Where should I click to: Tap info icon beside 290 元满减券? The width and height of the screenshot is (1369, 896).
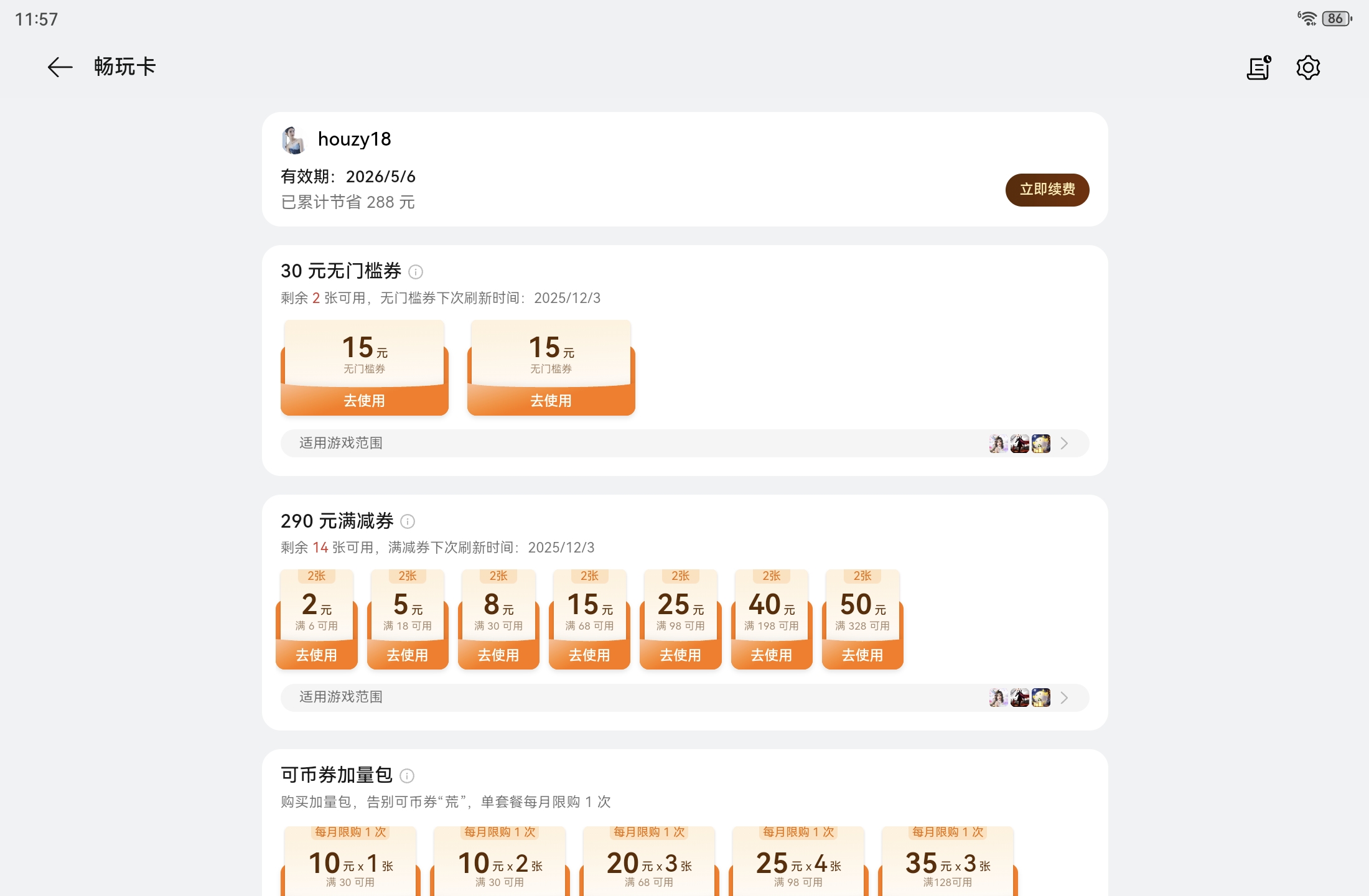(x=408, y=521)
